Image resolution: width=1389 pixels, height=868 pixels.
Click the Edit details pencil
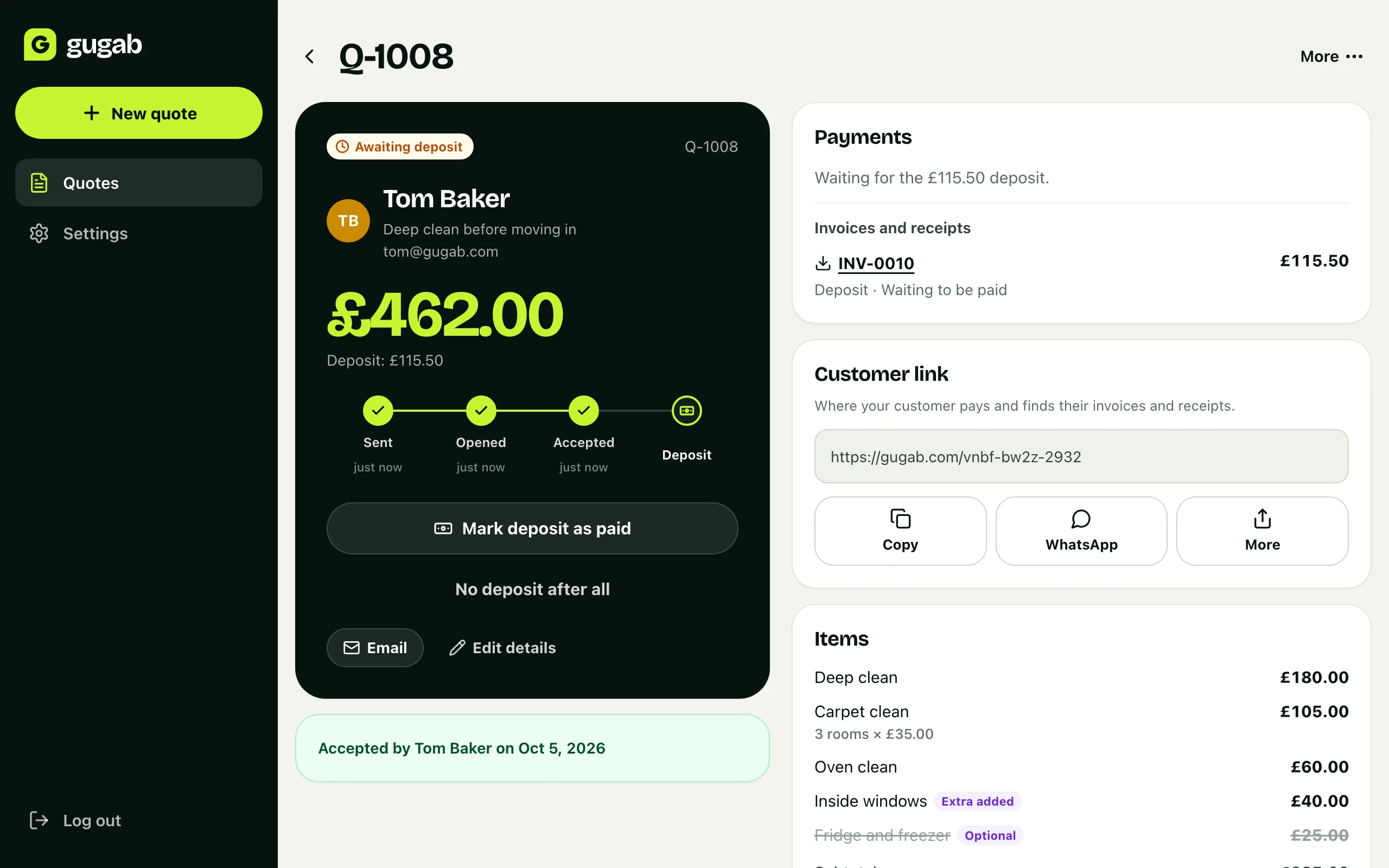point(457,648)
